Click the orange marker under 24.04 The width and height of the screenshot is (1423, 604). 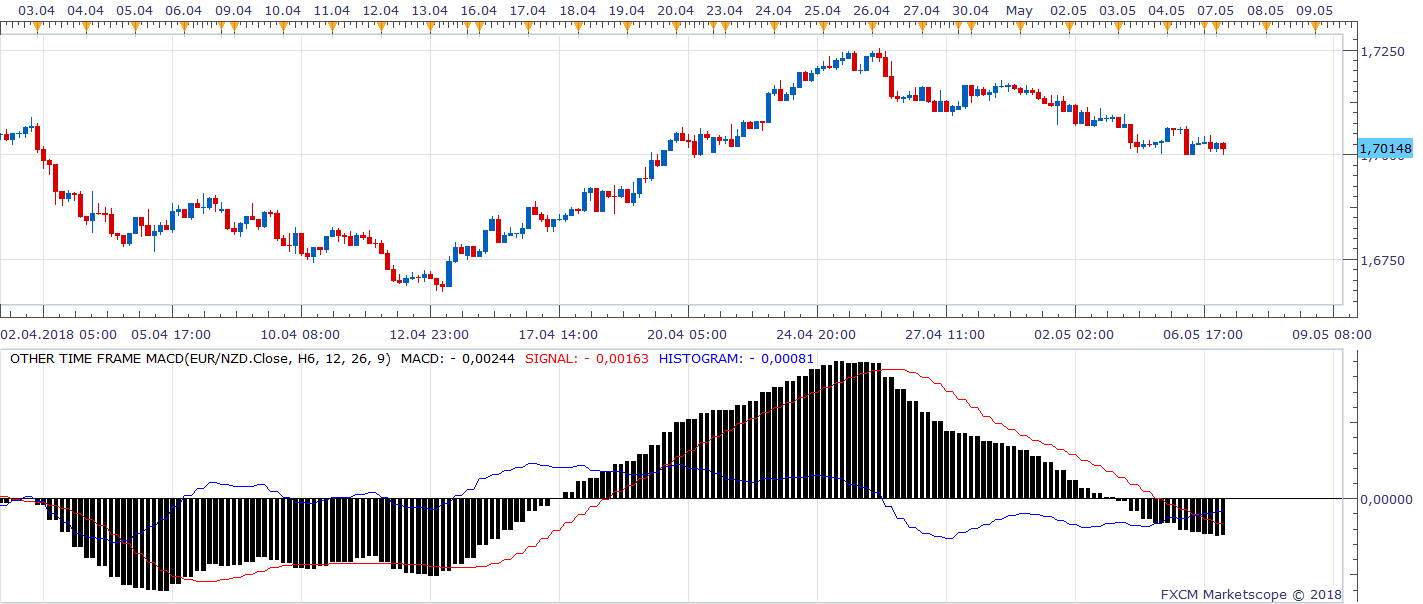click(x=774, y=25)
